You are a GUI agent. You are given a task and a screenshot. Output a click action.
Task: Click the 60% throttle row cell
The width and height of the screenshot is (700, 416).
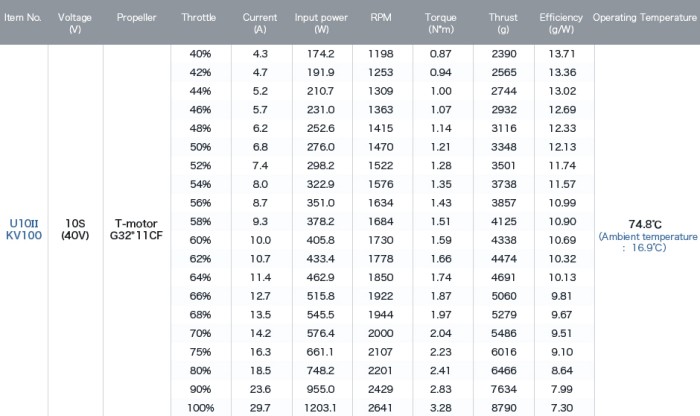[200, 240]
